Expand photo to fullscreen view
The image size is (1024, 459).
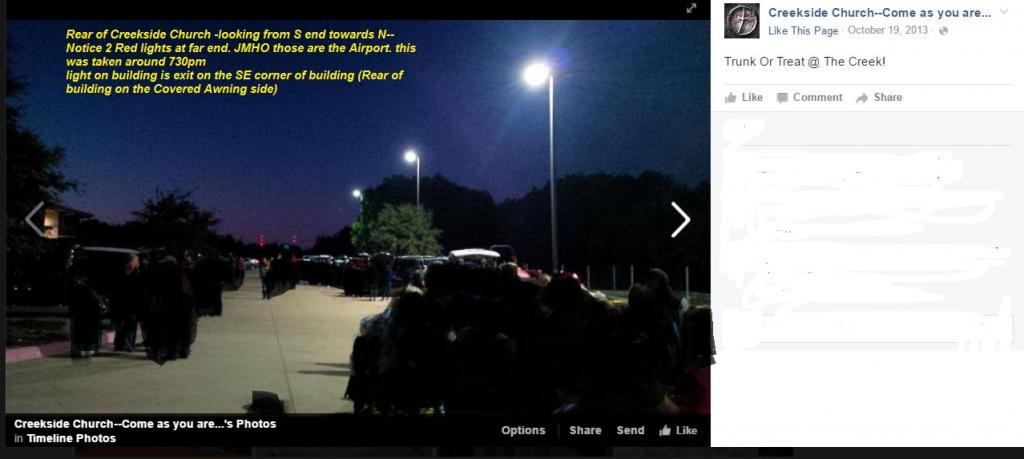tap(691, 8)
